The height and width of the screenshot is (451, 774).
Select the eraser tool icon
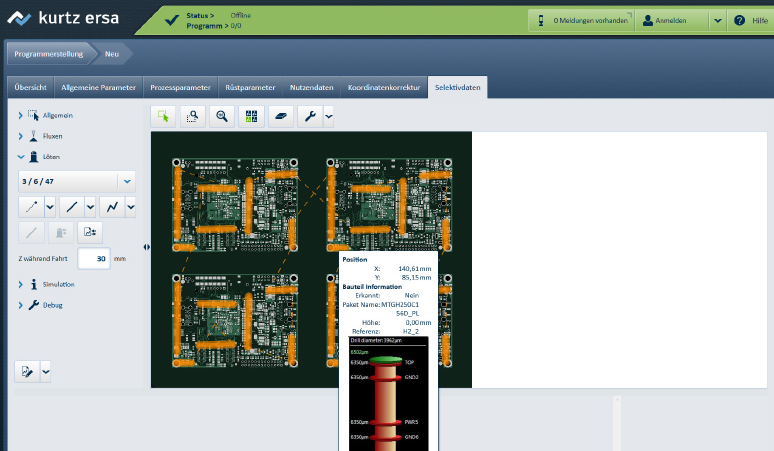click(x=281, y=117)
